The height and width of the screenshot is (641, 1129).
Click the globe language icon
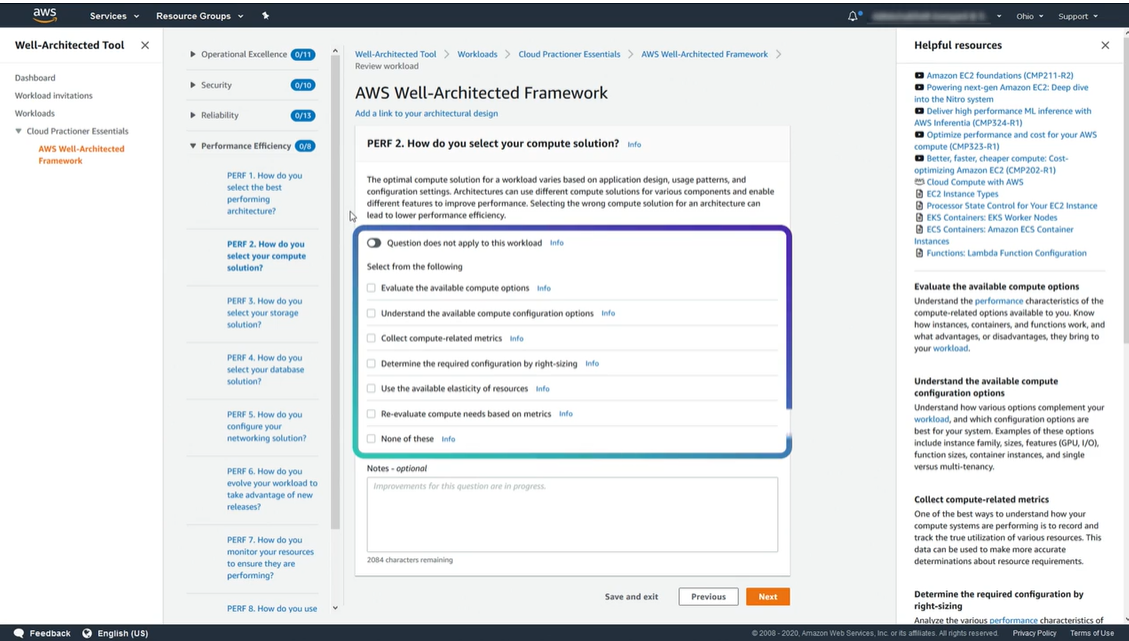87,633
